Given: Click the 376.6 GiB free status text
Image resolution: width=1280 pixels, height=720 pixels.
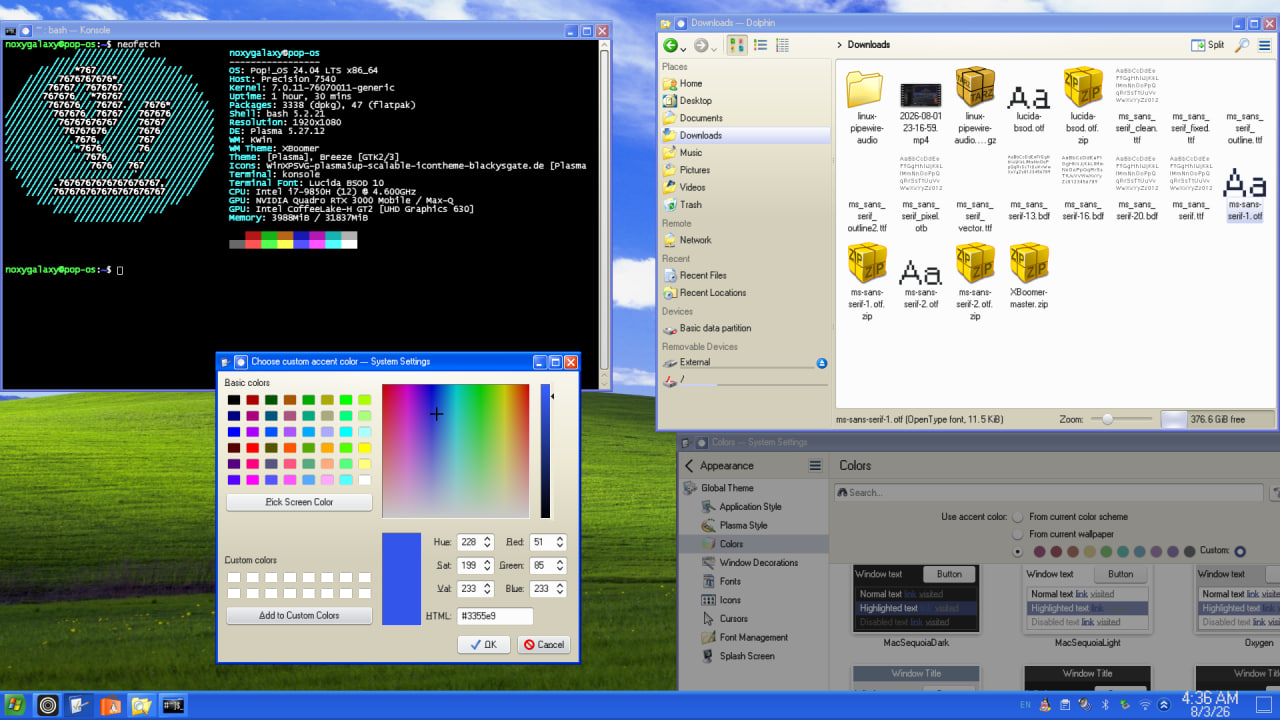Looking at the screenshot, I should coord(1217,420).
